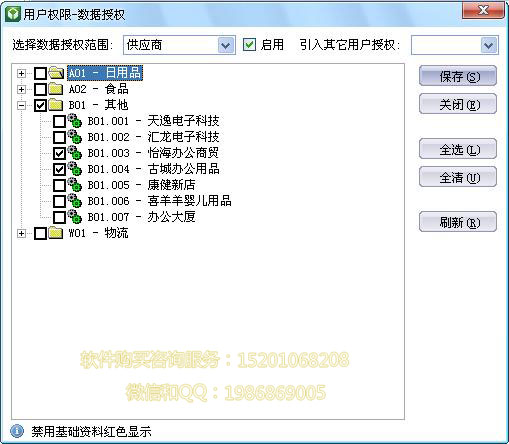Image resolution: width=509 pixels, height=444 pixels.
Task: Check the B01.002 汇龙电子科技 checkbox
Action: pos(60,137)
